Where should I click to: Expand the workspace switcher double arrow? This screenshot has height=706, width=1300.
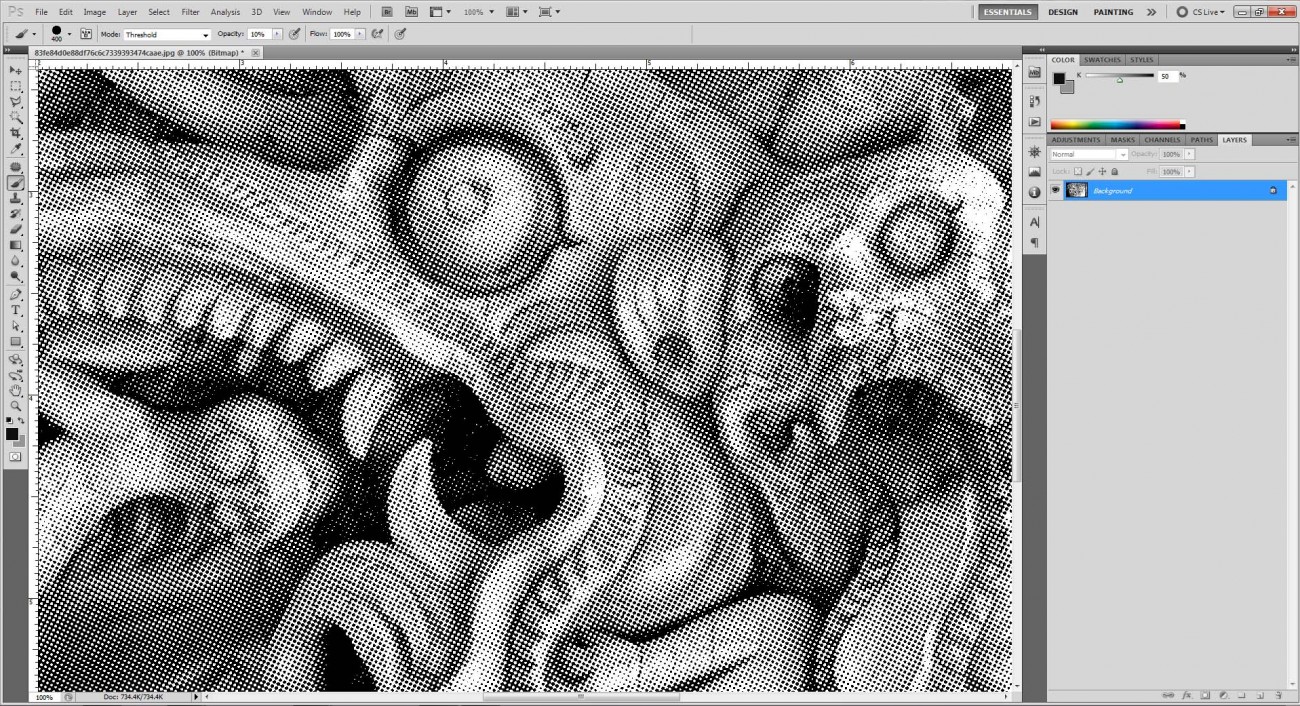1151,12
